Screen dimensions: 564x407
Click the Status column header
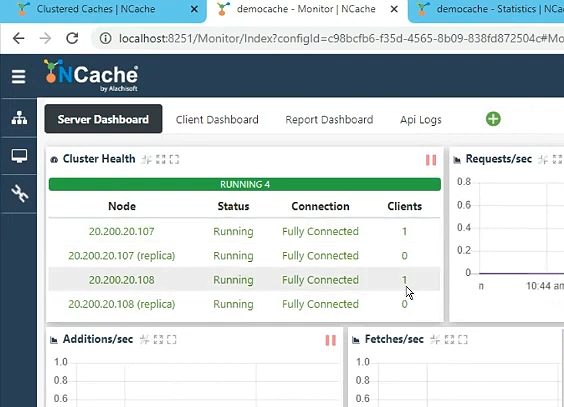tap(233, 206)
